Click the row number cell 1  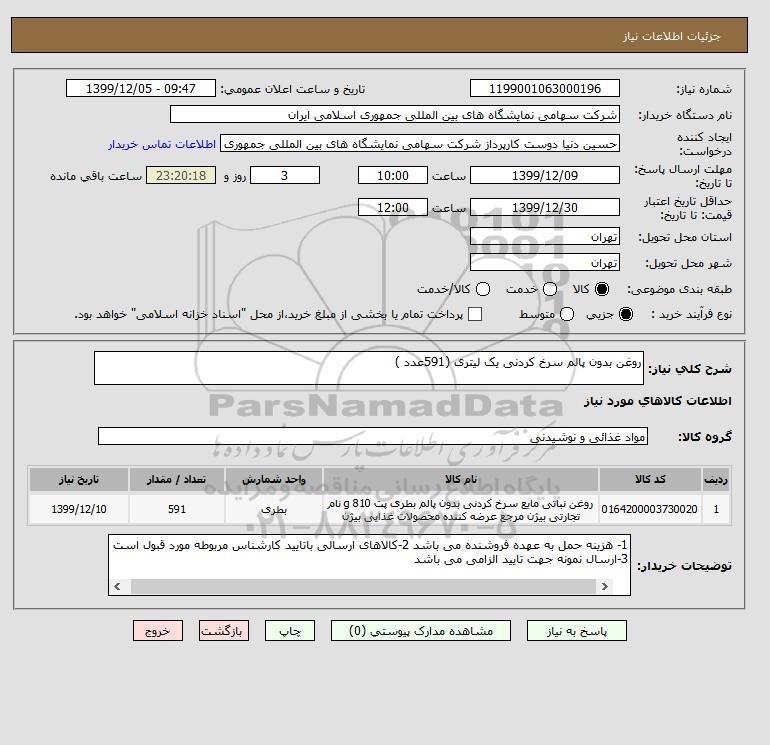click(716, 509)
